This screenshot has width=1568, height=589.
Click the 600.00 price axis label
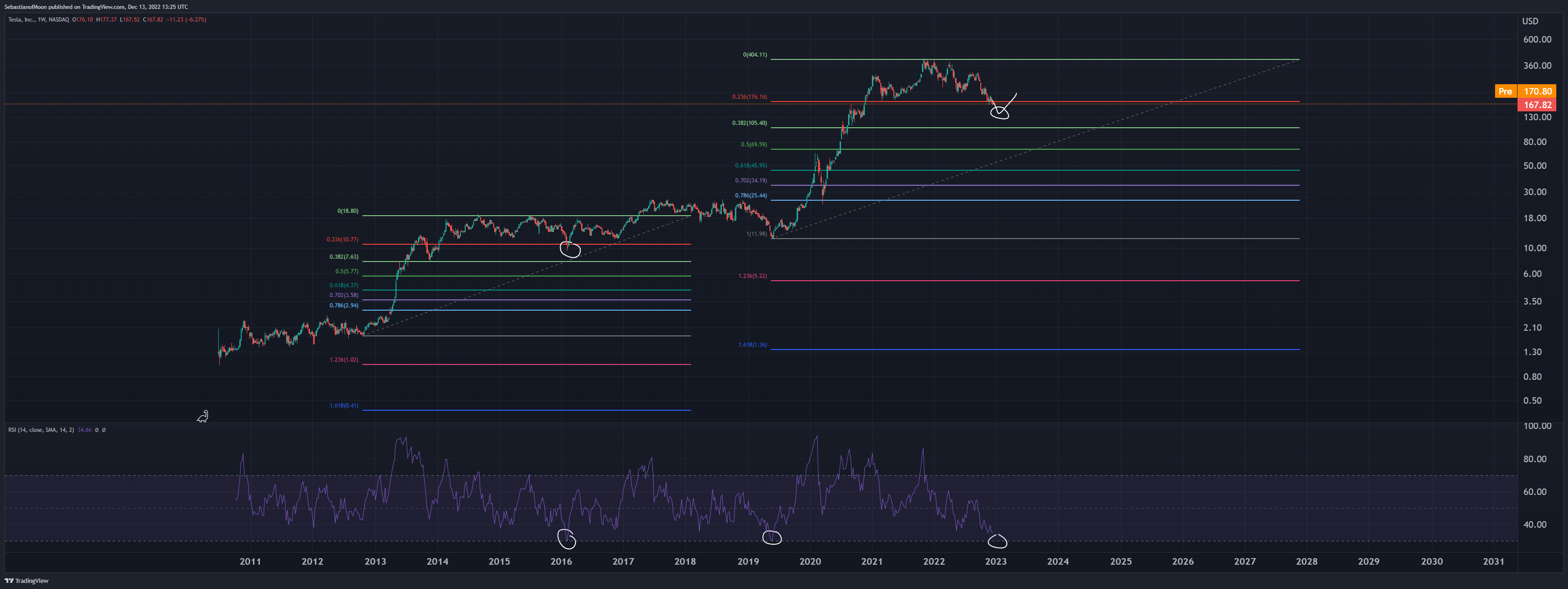[x=1537, y=40]
